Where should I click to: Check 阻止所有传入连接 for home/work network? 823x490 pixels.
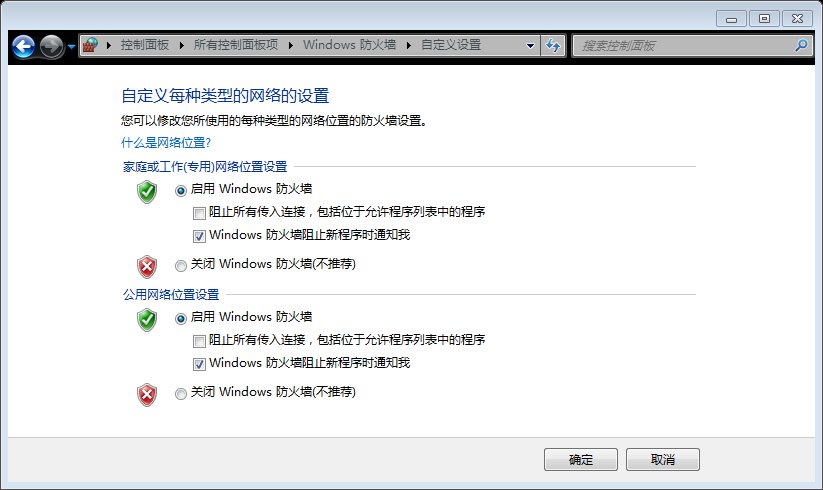click(x=199, y=213)
